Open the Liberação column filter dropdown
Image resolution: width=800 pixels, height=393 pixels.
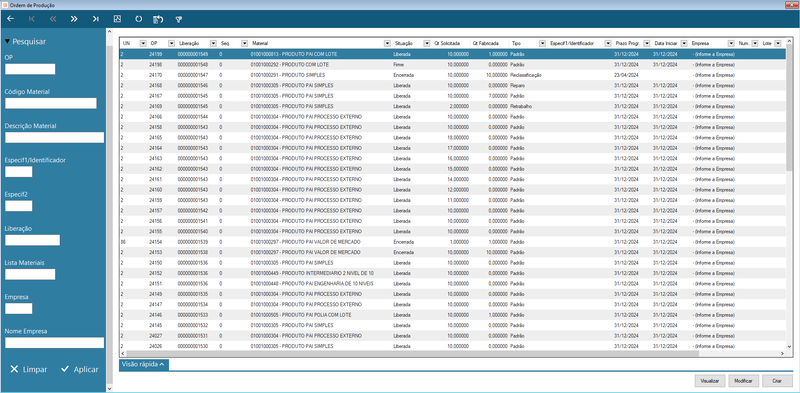pos(213,43)
